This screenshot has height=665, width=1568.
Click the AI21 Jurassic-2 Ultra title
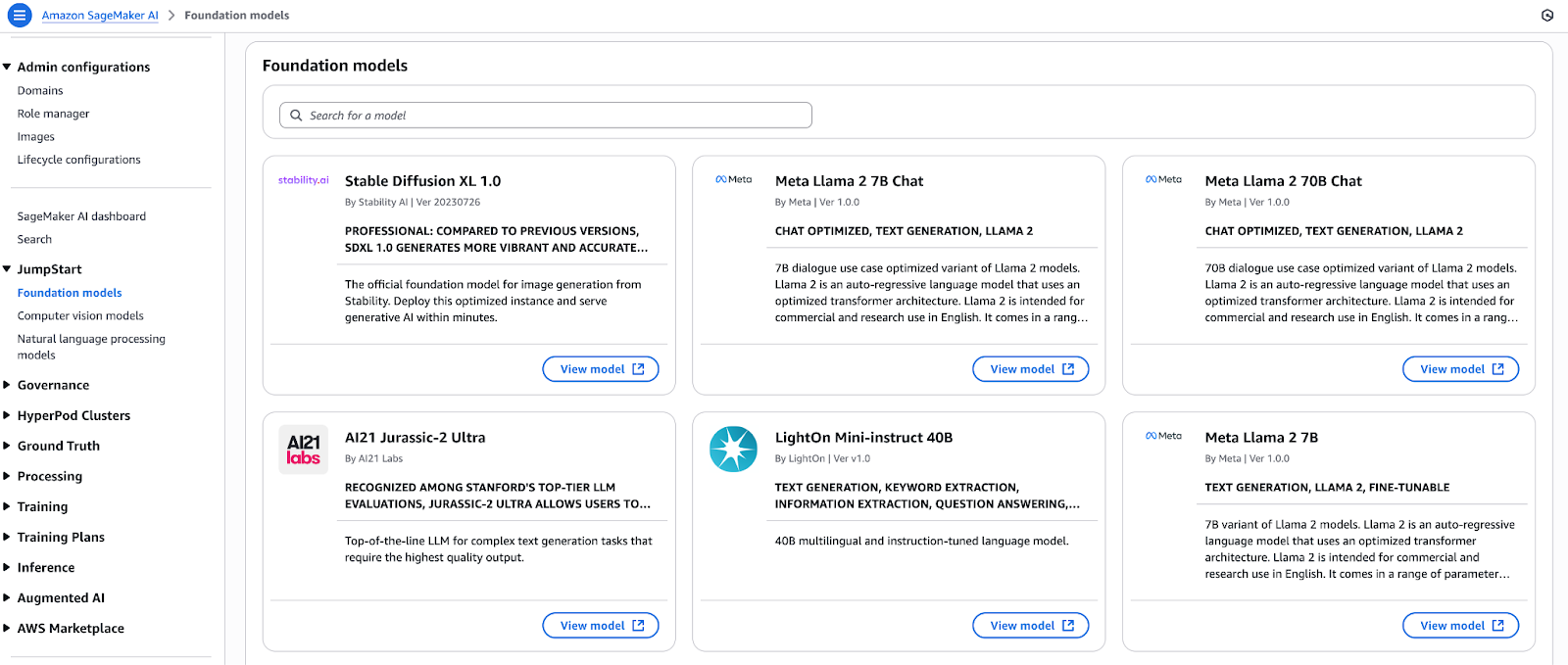pyautogui.click(x=415, y=438)
